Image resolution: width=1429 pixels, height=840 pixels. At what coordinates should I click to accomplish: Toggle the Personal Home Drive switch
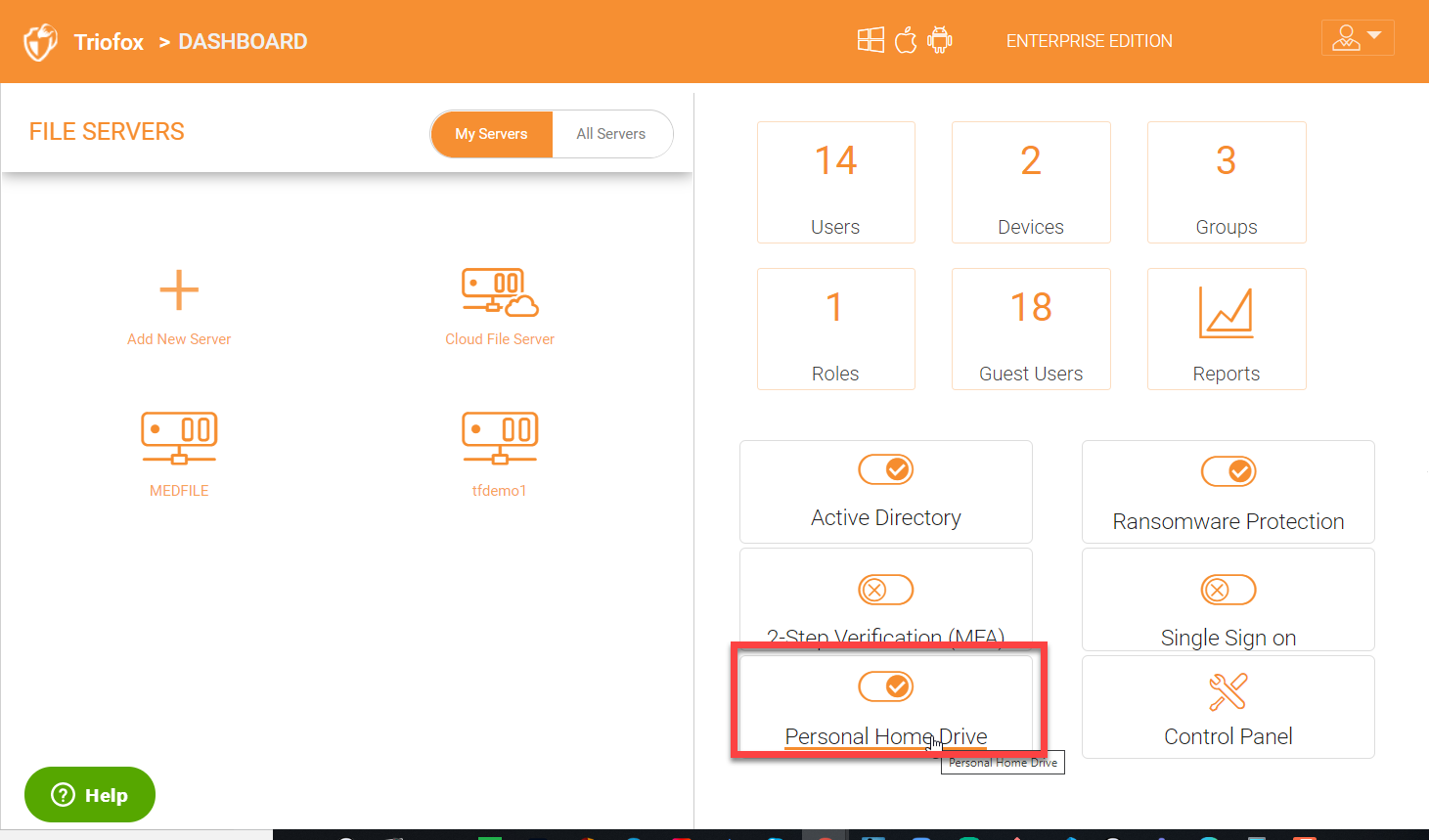click(885, 686)
